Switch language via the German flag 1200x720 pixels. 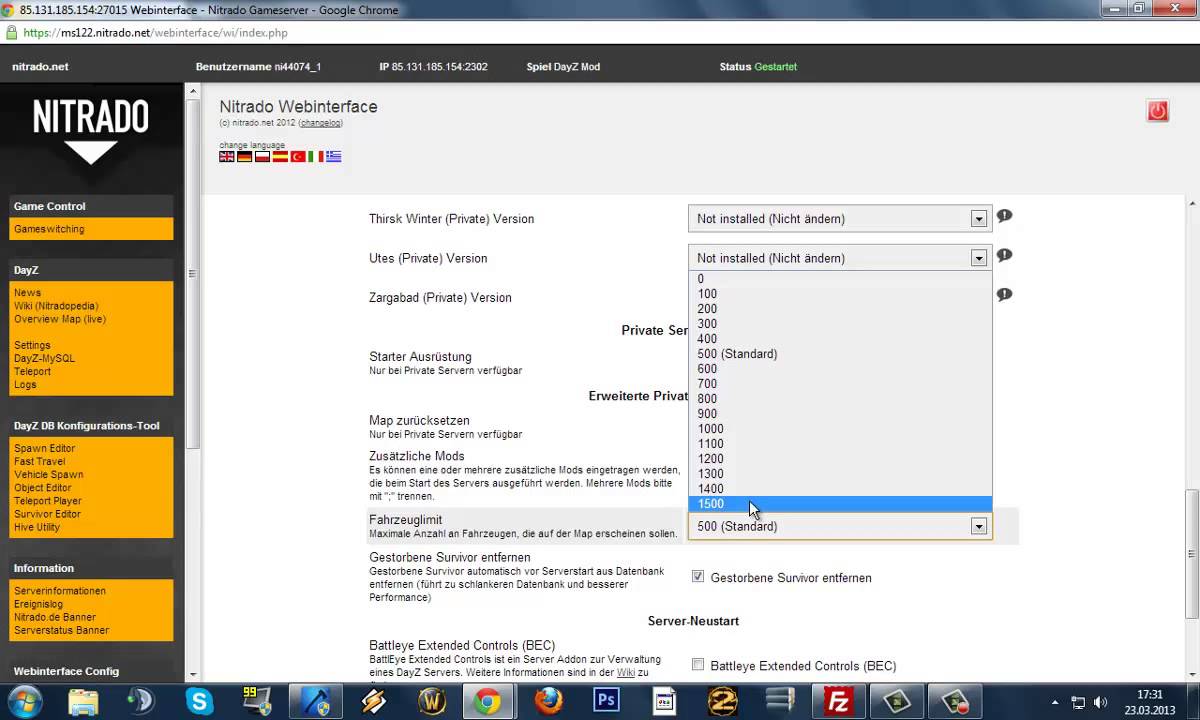pyautogui.click(x=245, y=157)
